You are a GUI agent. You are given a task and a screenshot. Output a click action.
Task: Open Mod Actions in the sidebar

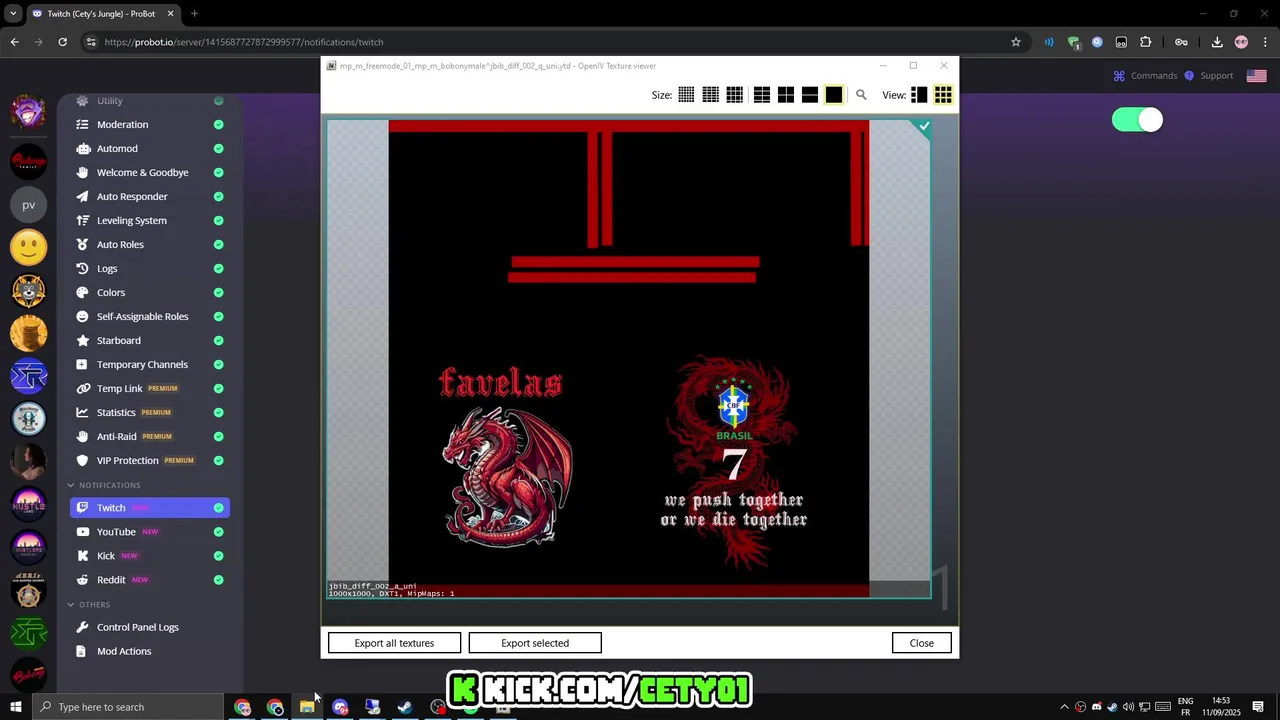click(x=124, y=651)
